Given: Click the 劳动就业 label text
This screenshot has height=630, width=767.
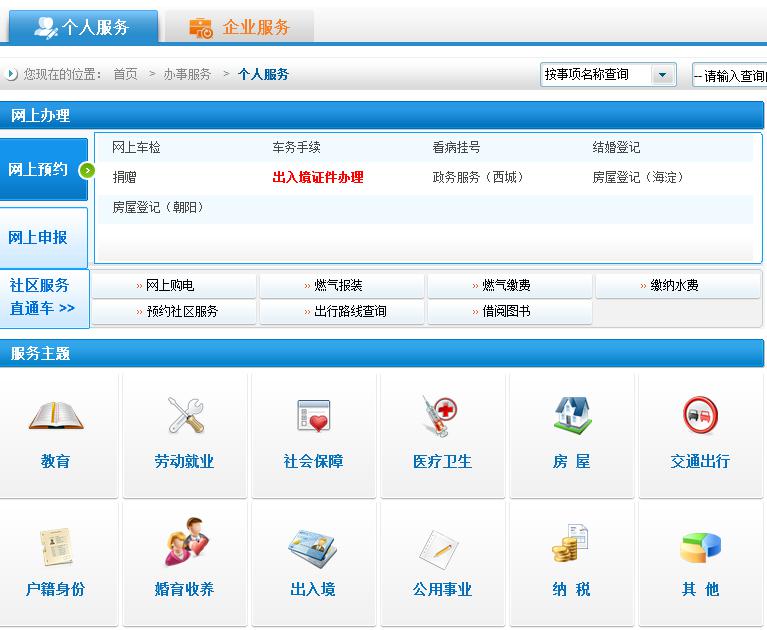Looking at the screenshot, I should [184, 461].
